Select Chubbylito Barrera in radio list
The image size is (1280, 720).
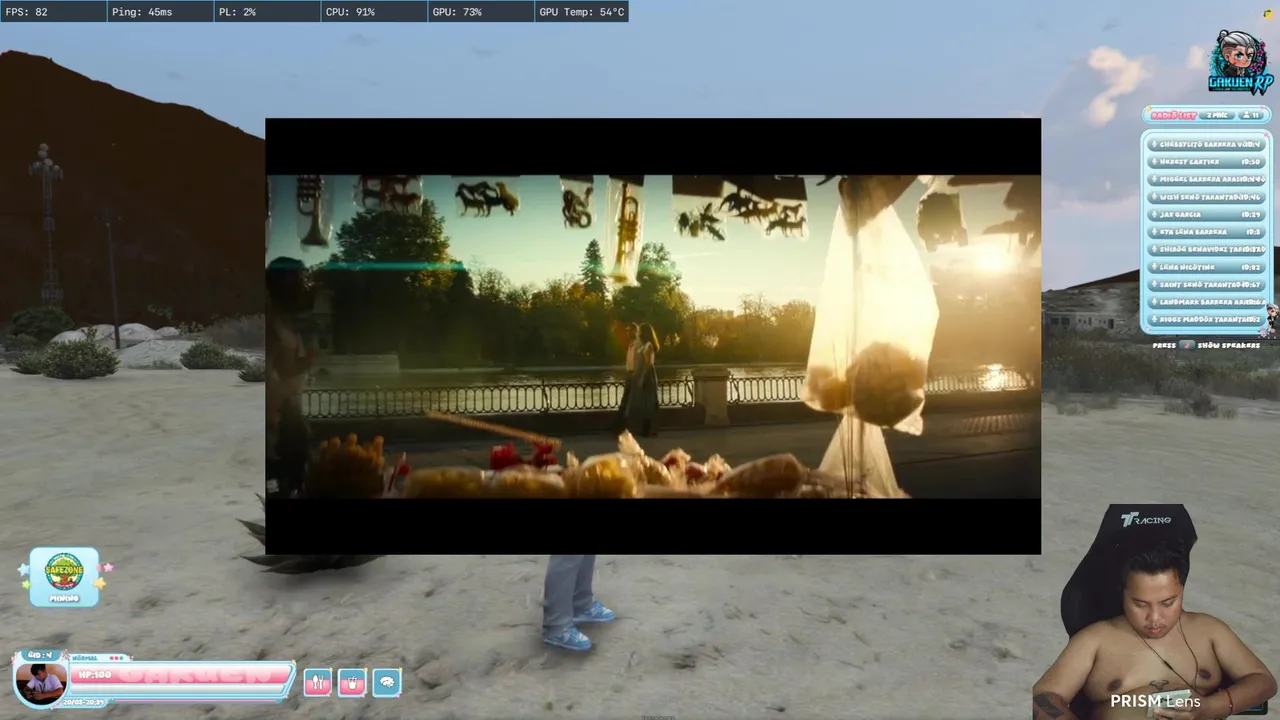(1207, 145)
